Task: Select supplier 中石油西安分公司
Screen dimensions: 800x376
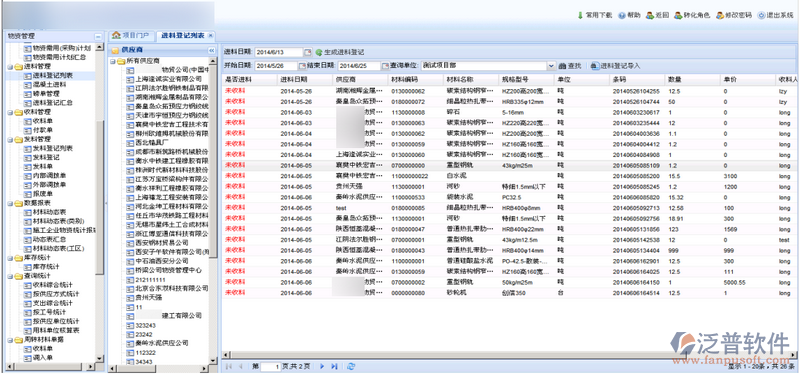Action: [162, 261]
